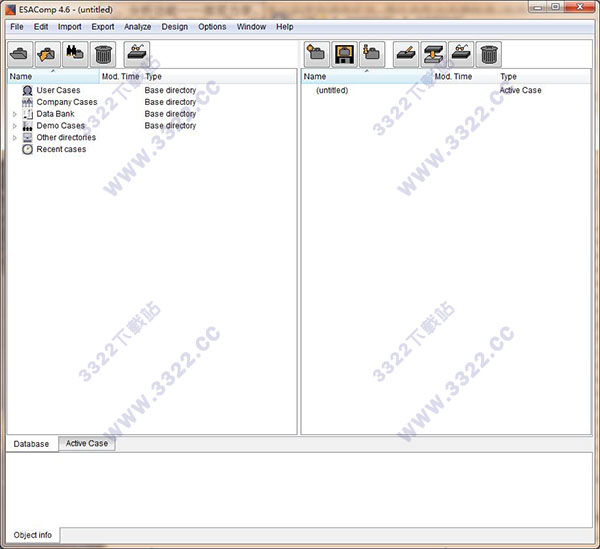Click the Demo Cases directory icon
600x549 pixels.
click(x=28, y=126)
